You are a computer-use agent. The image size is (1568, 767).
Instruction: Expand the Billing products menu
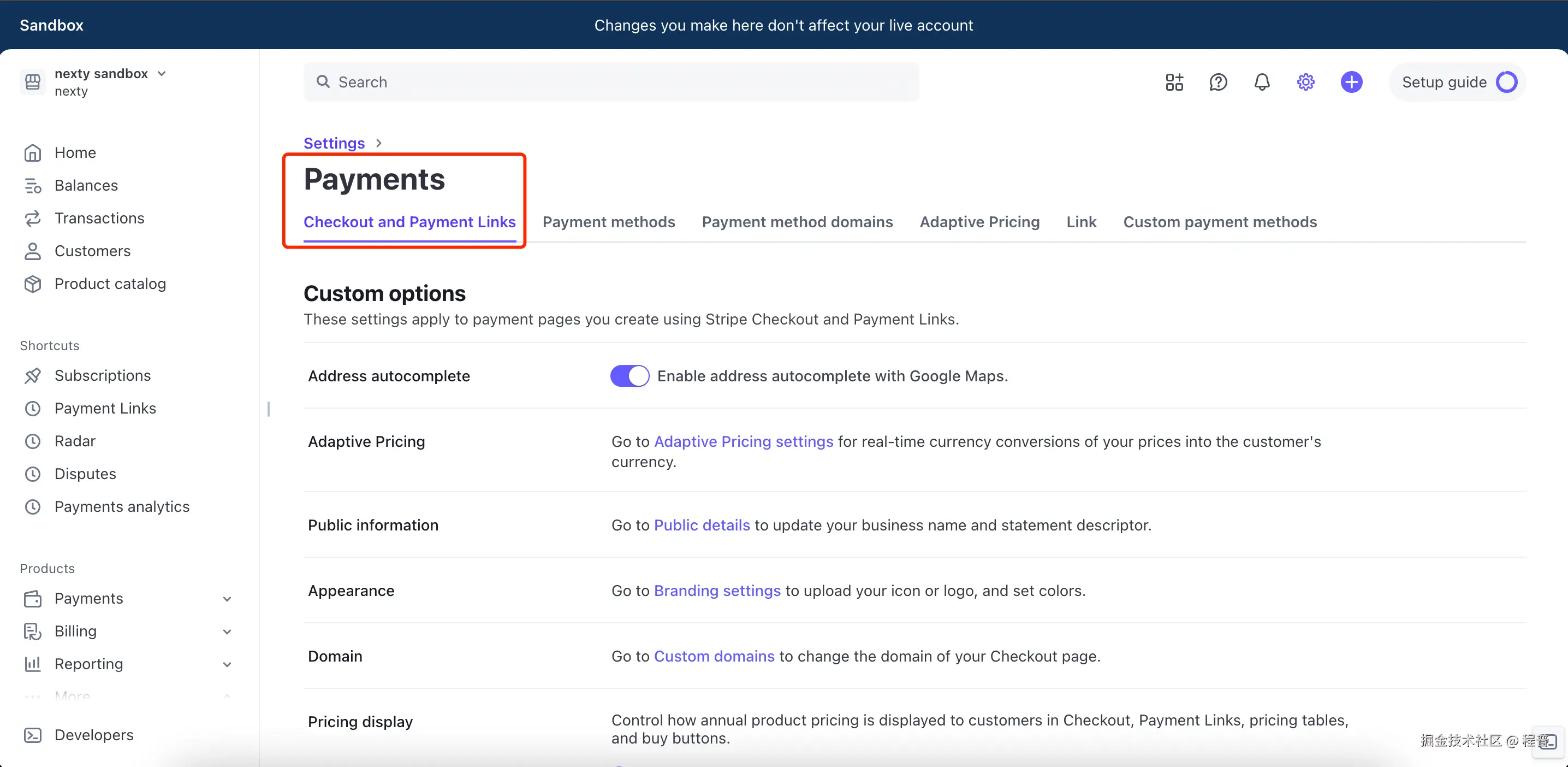pyautogui.click(x=227, y=632)
